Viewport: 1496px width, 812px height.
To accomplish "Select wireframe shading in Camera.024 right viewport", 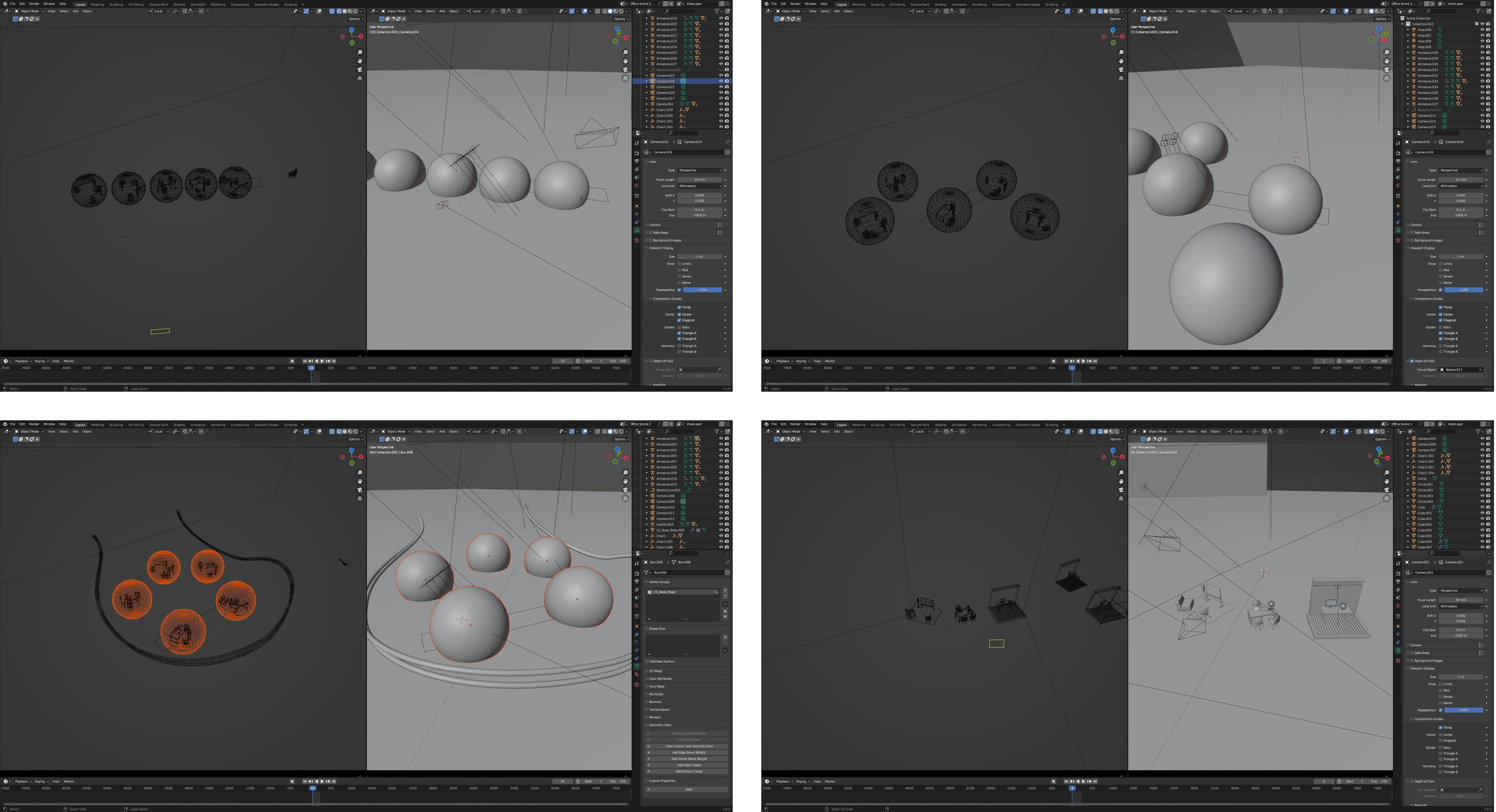I will click(604, 11).
